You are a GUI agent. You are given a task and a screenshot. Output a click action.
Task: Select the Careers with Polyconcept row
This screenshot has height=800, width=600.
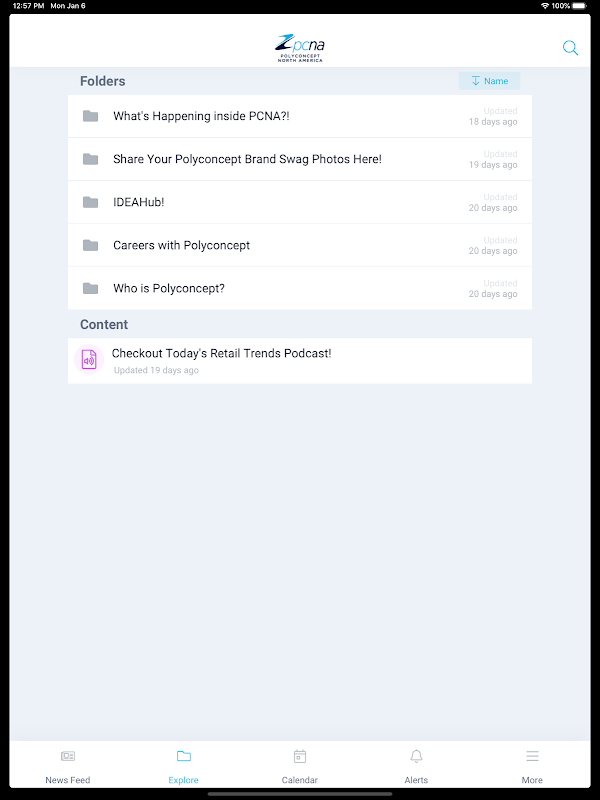pyautogui.click(x=300, y=245)
